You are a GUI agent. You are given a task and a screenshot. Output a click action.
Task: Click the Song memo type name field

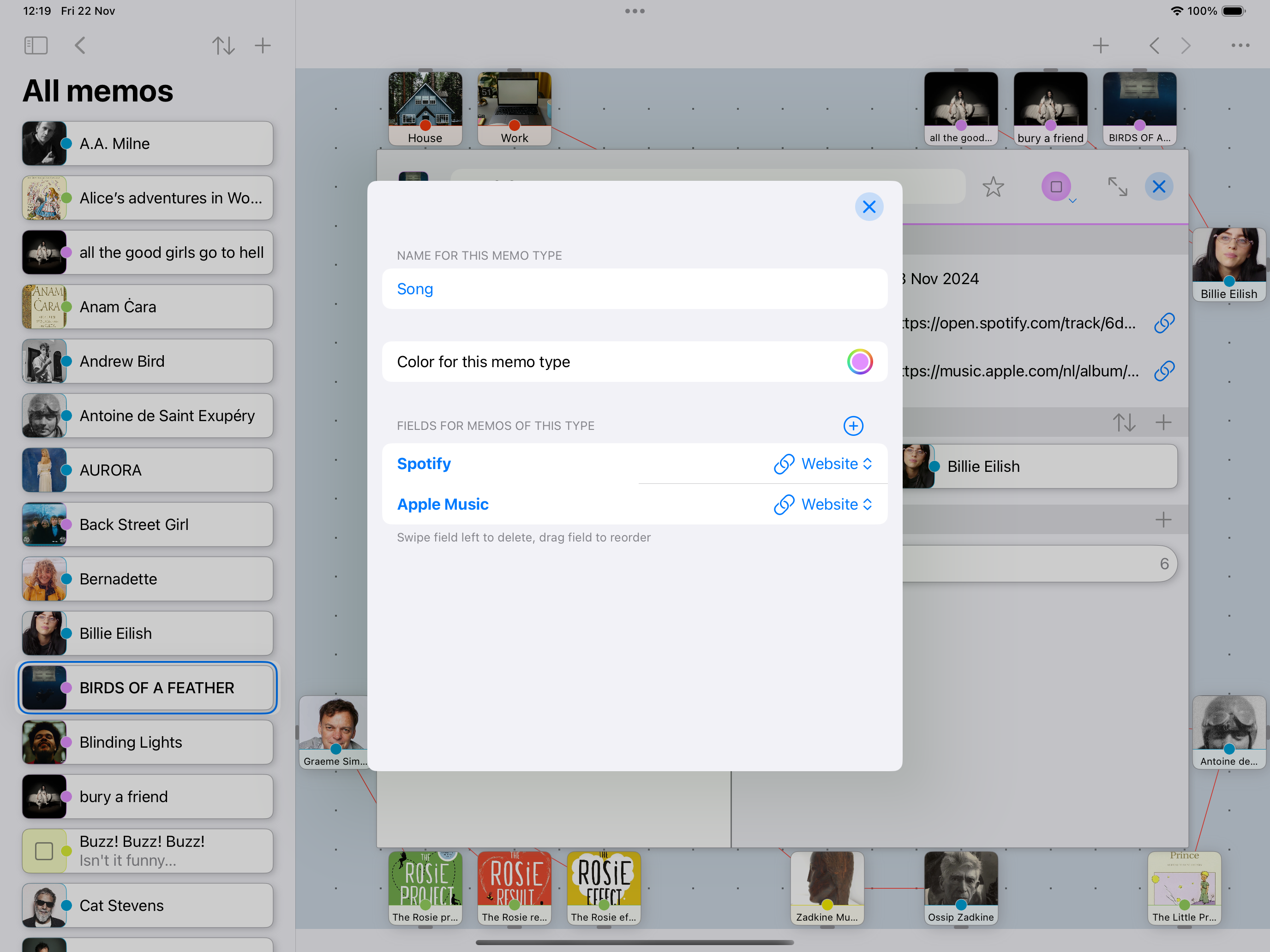coord(635,289)
